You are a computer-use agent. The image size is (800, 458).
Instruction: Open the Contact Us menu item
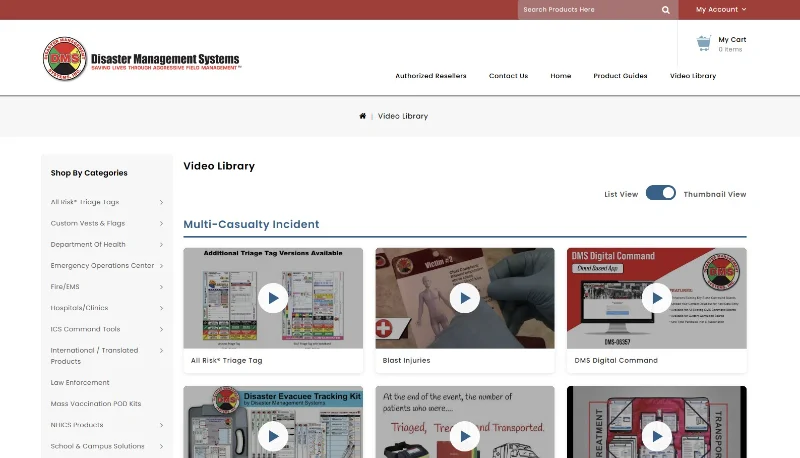(x=508, y=75)
